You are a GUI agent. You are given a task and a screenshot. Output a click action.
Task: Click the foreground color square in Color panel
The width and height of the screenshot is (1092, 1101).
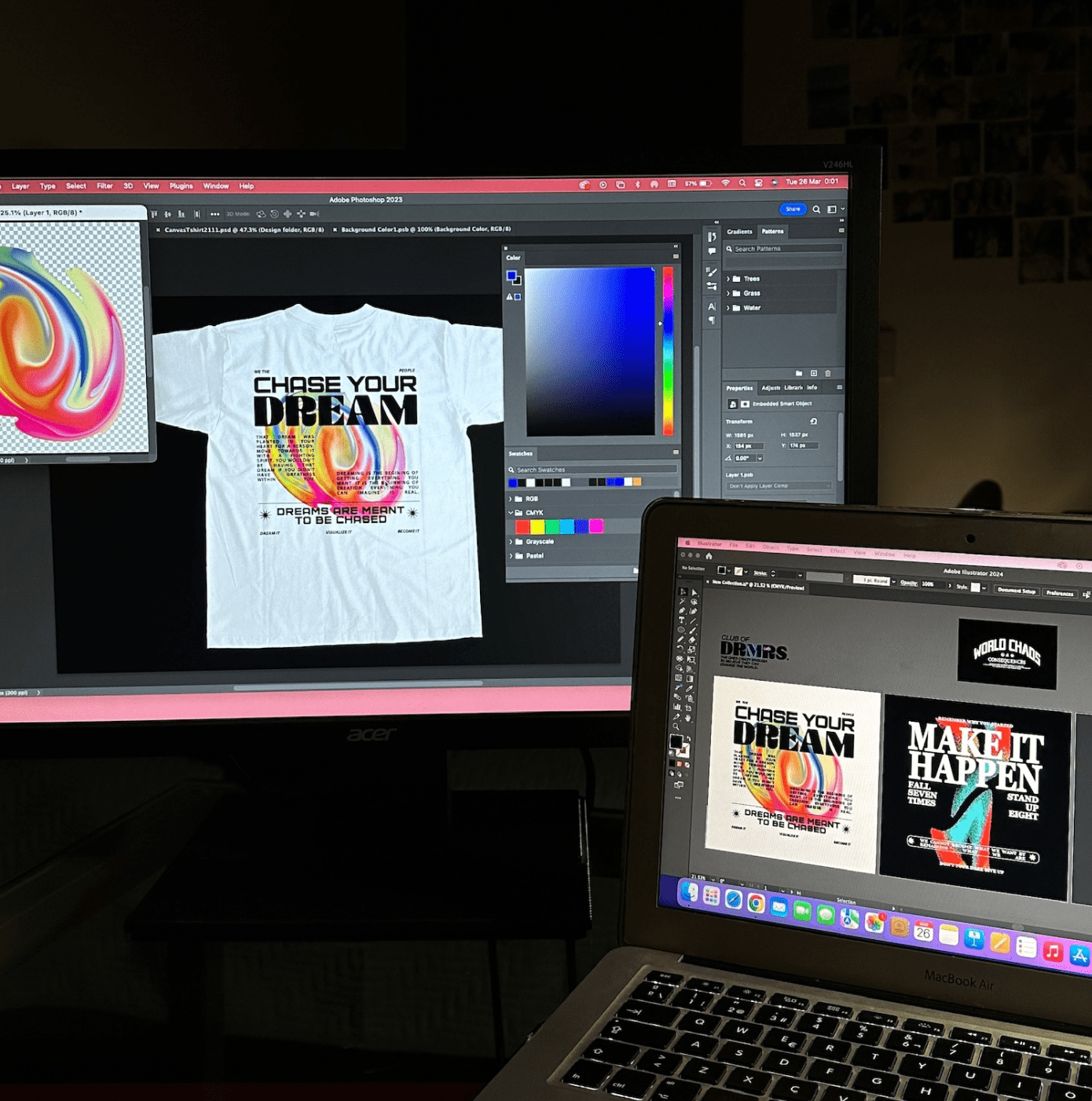[511, 276]
